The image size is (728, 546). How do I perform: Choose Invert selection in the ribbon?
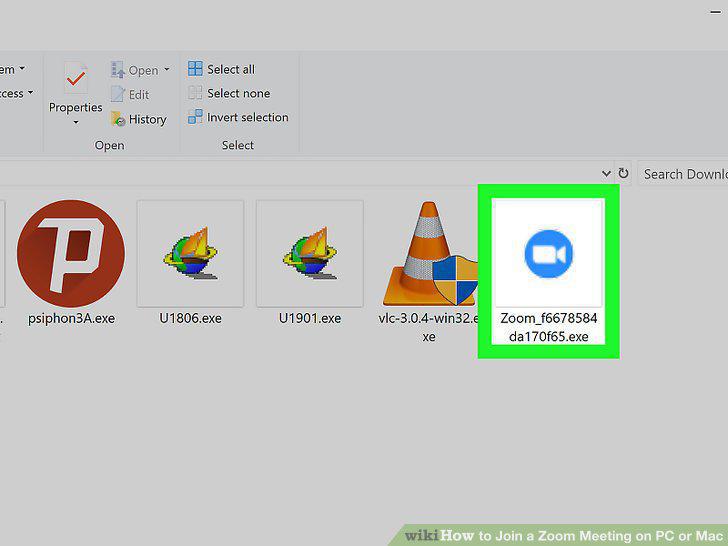238,117
